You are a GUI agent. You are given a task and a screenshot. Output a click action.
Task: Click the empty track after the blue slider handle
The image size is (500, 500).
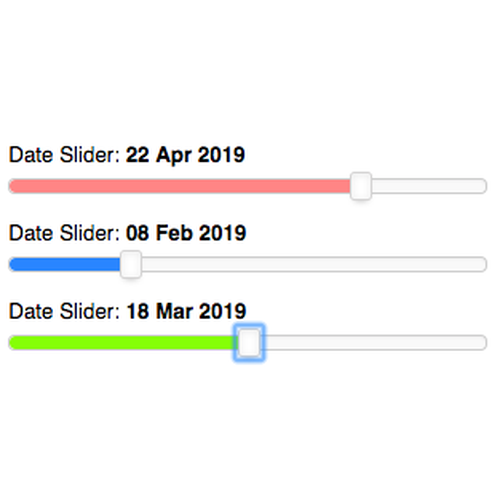coord(314,264)
